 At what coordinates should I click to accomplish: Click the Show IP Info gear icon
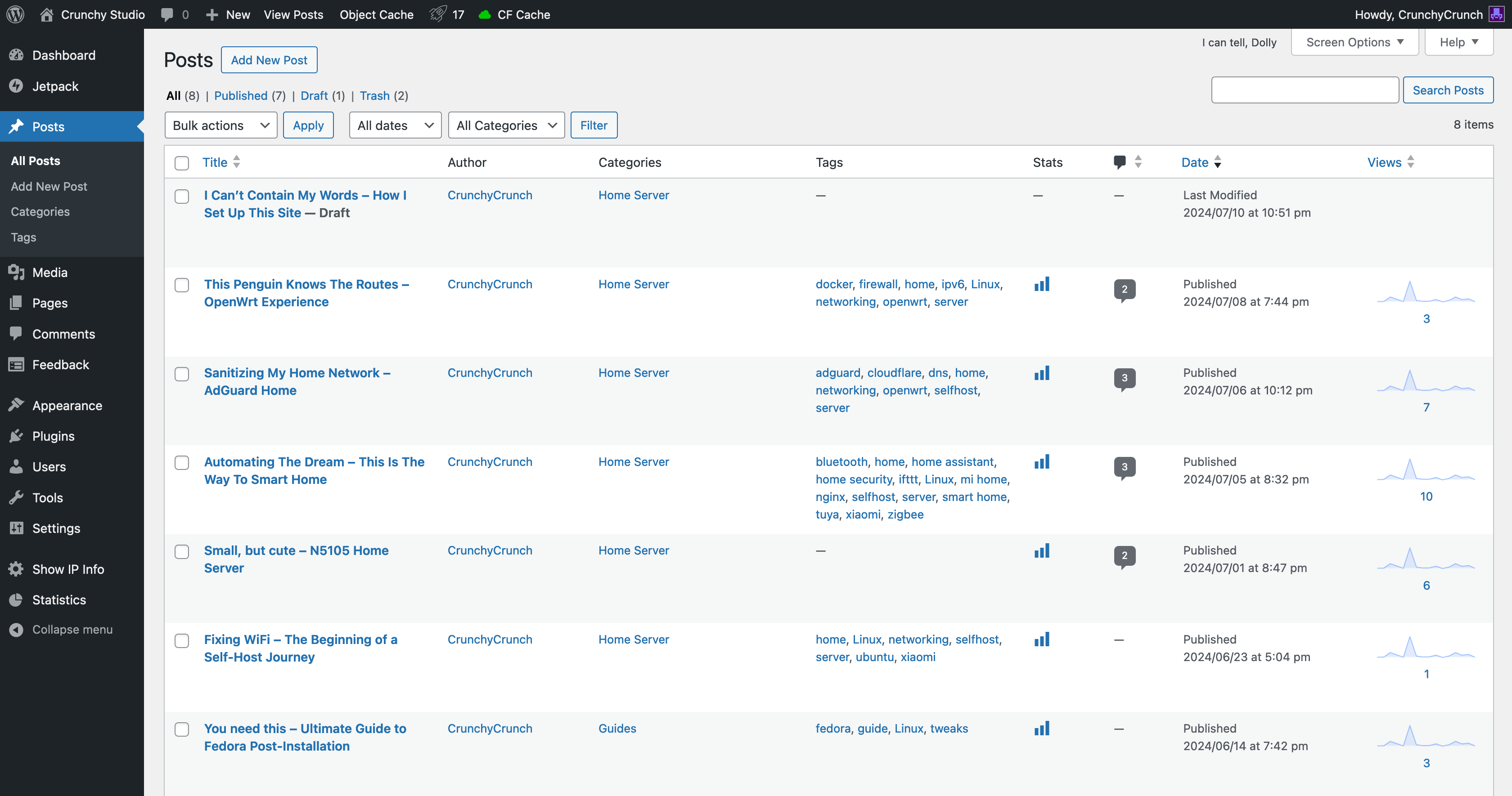(17, 568)
